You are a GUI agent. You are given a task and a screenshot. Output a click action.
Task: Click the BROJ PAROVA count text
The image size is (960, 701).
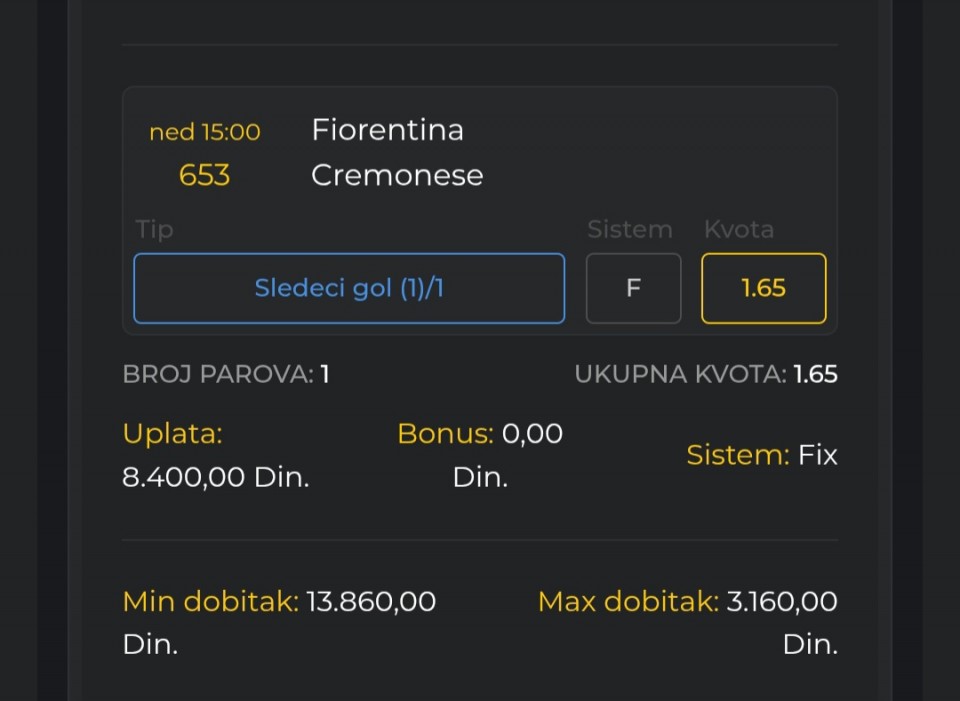point(226,375)
